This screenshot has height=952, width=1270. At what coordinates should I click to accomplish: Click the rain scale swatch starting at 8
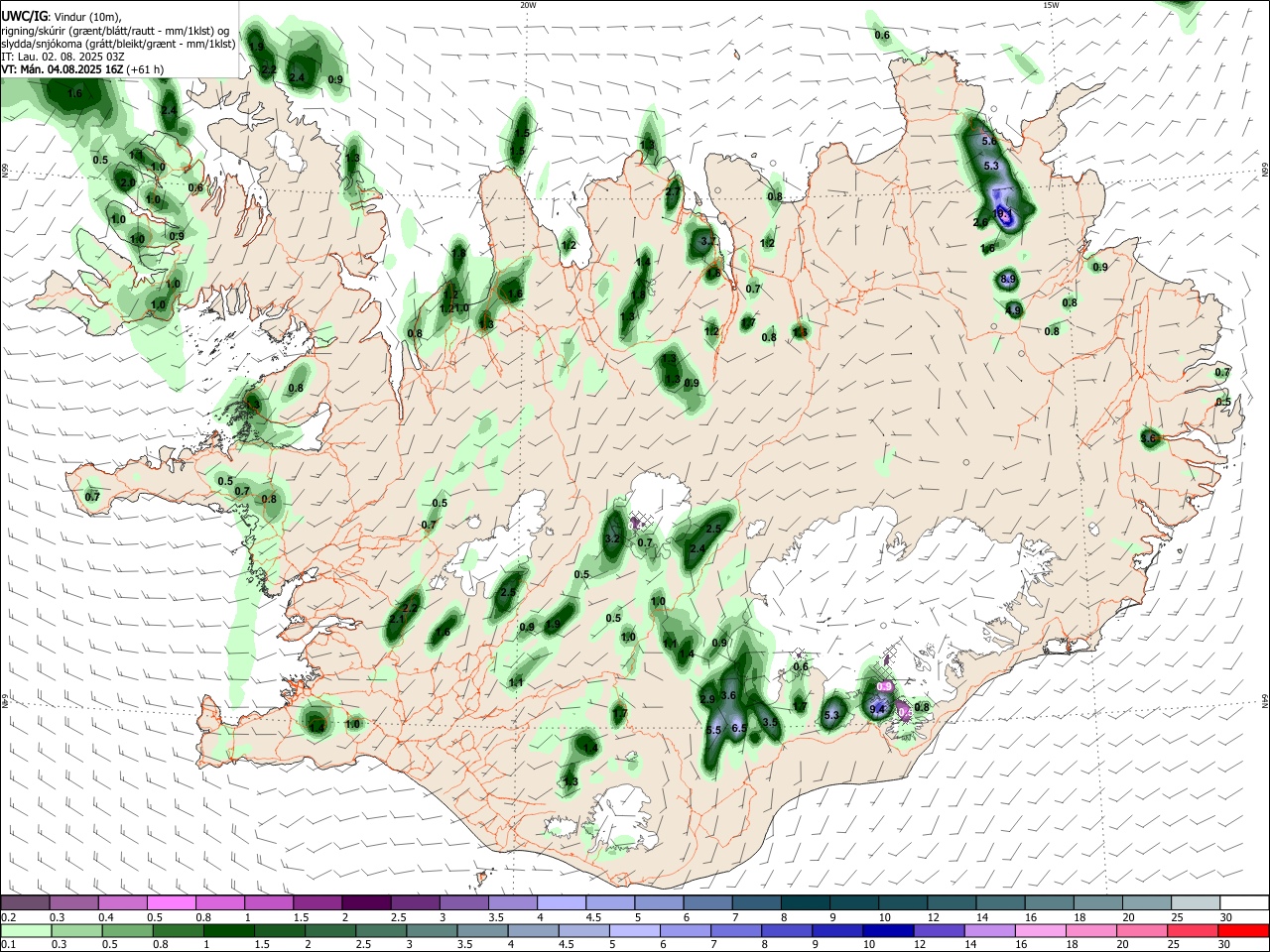coord(787,930)
